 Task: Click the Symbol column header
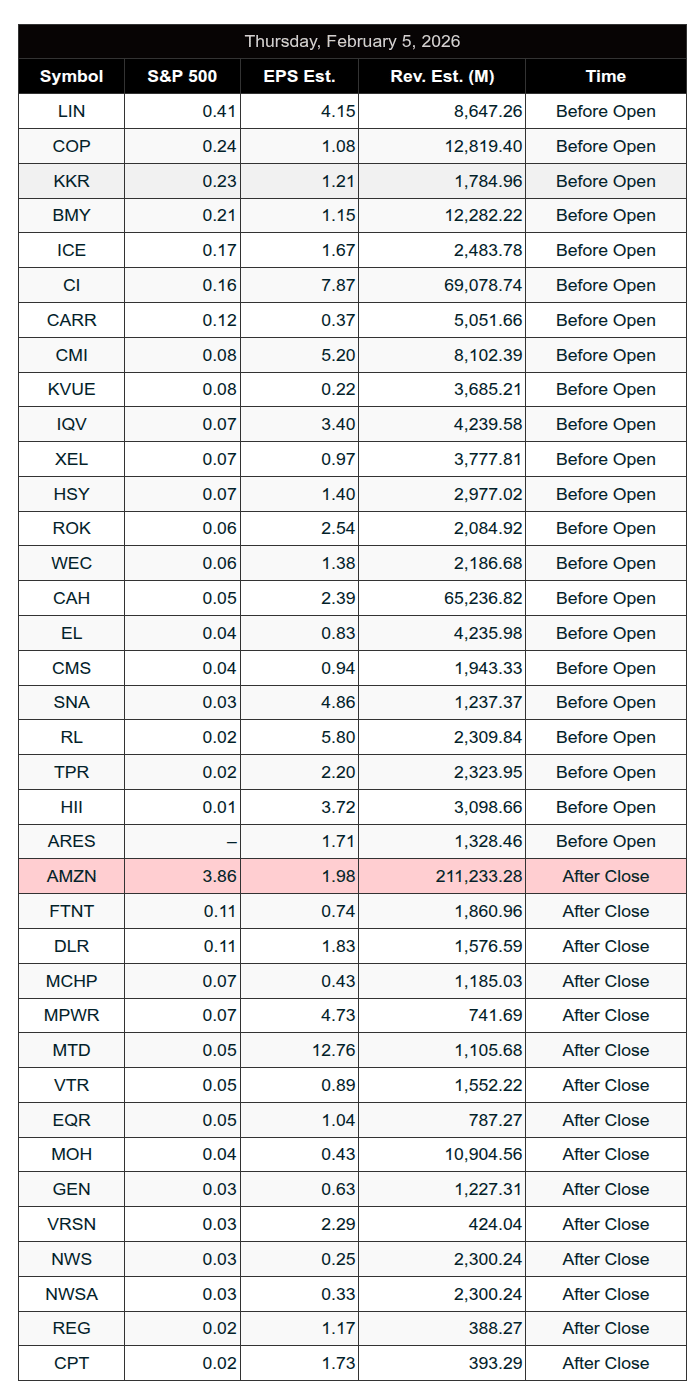point(71,76)
